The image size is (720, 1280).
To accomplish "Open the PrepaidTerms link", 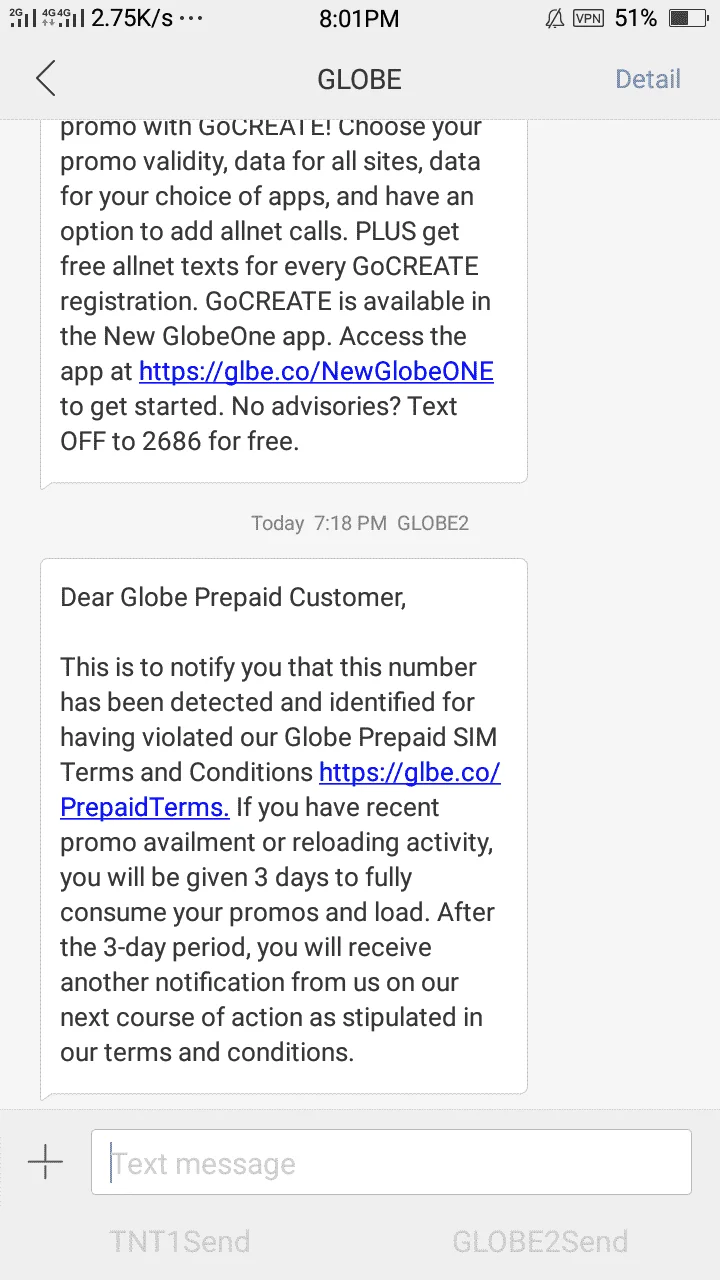I will click(280, 789).
